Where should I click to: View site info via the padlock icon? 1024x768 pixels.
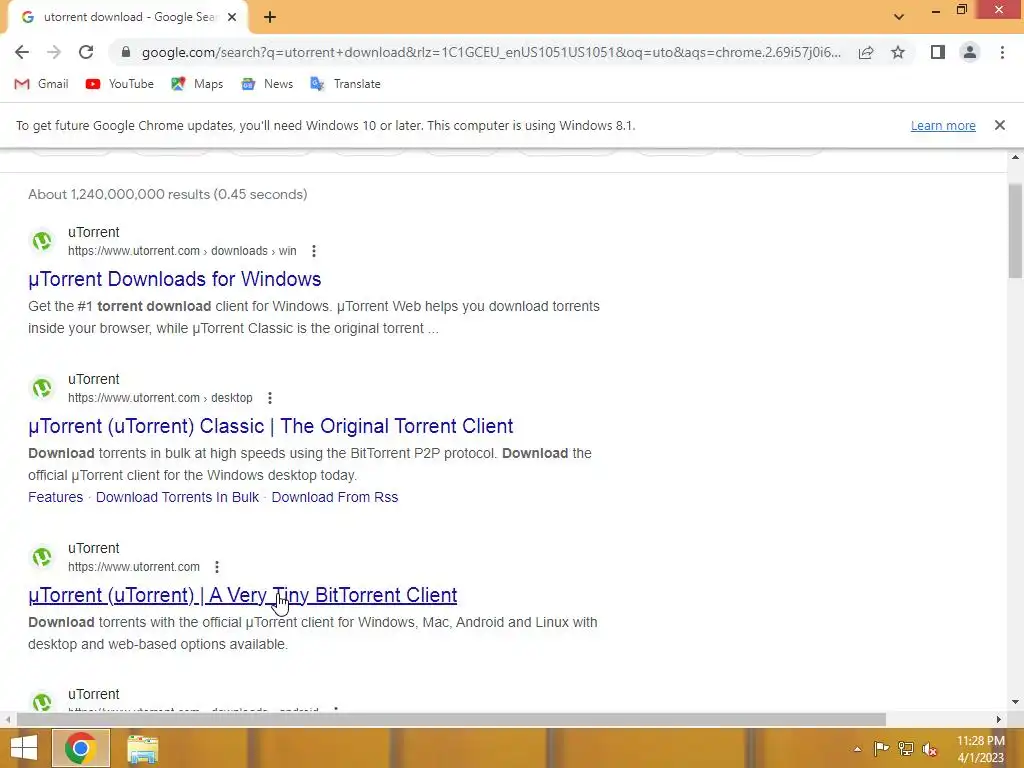click(x=126, y=52)
